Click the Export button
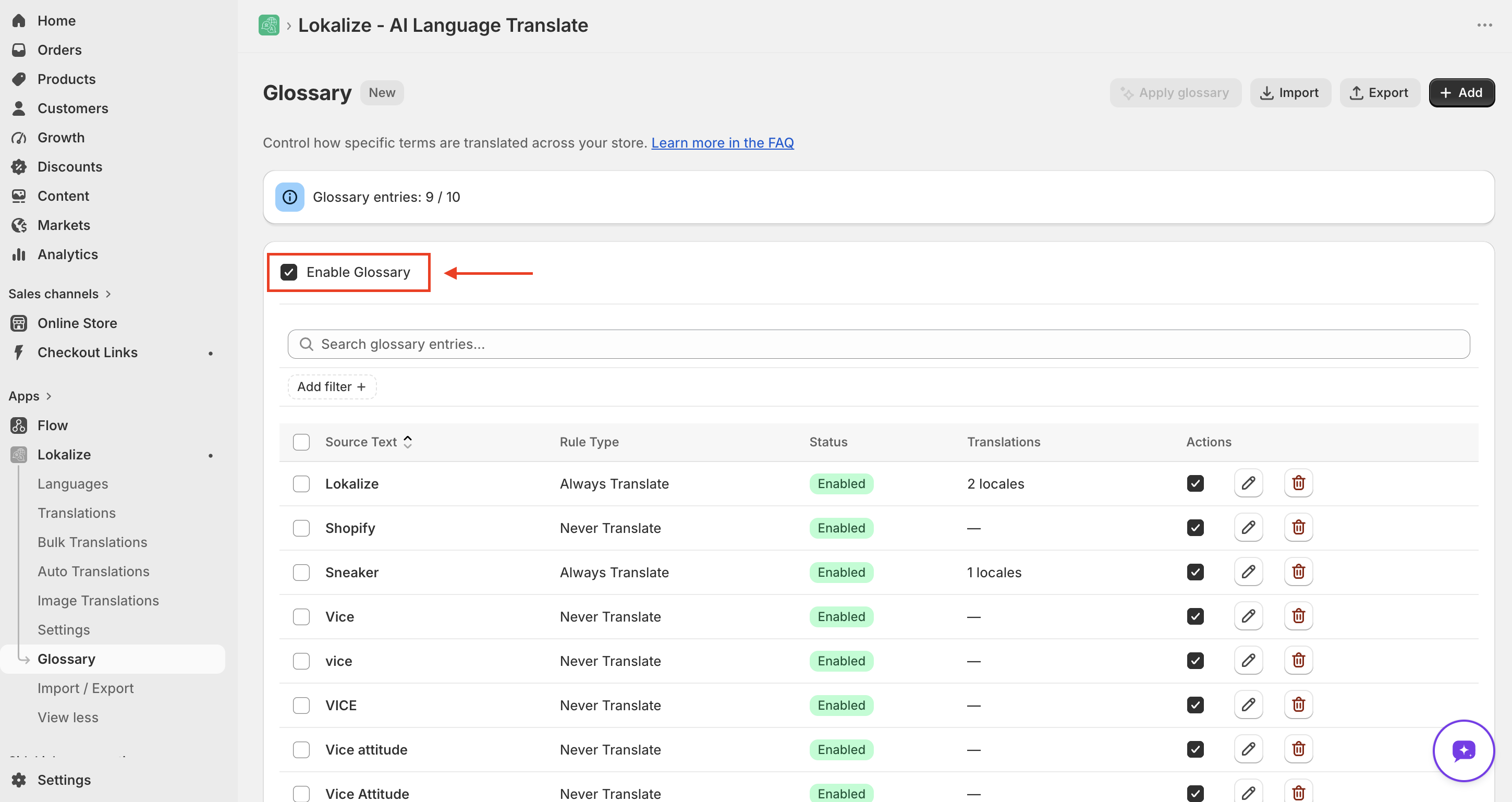 point(1380,93)
